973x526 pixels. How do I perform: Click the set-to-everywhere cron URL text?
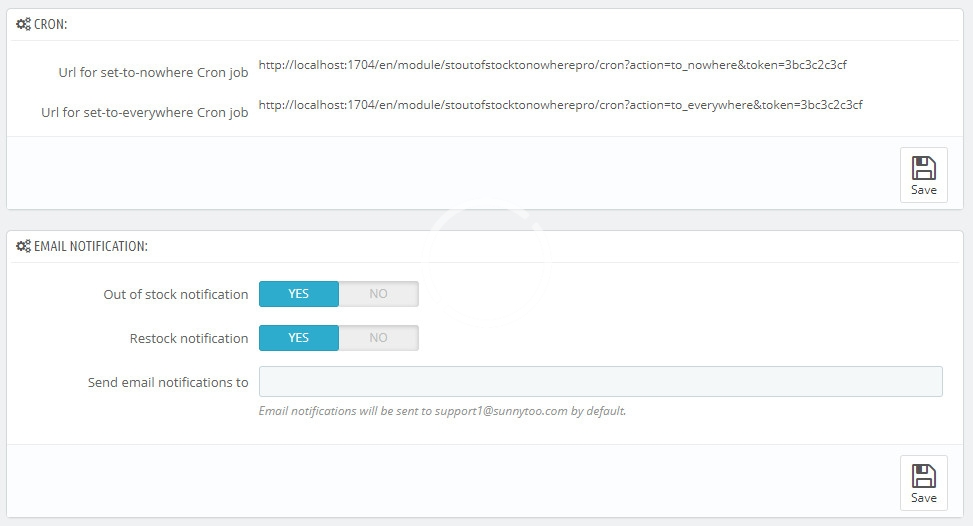point(560,104)
